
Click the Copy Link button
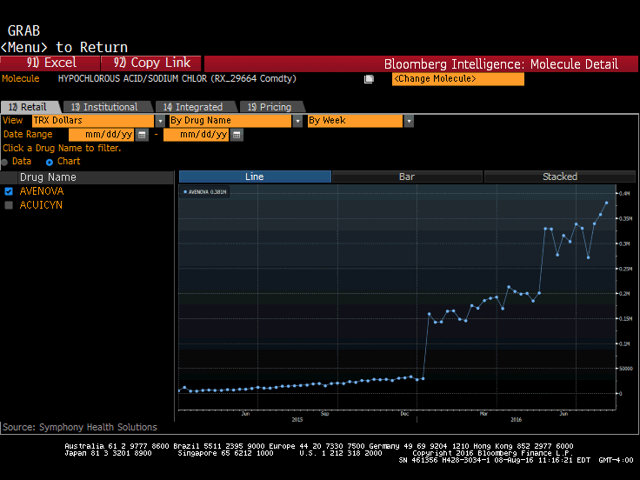[x=151, y=63]
